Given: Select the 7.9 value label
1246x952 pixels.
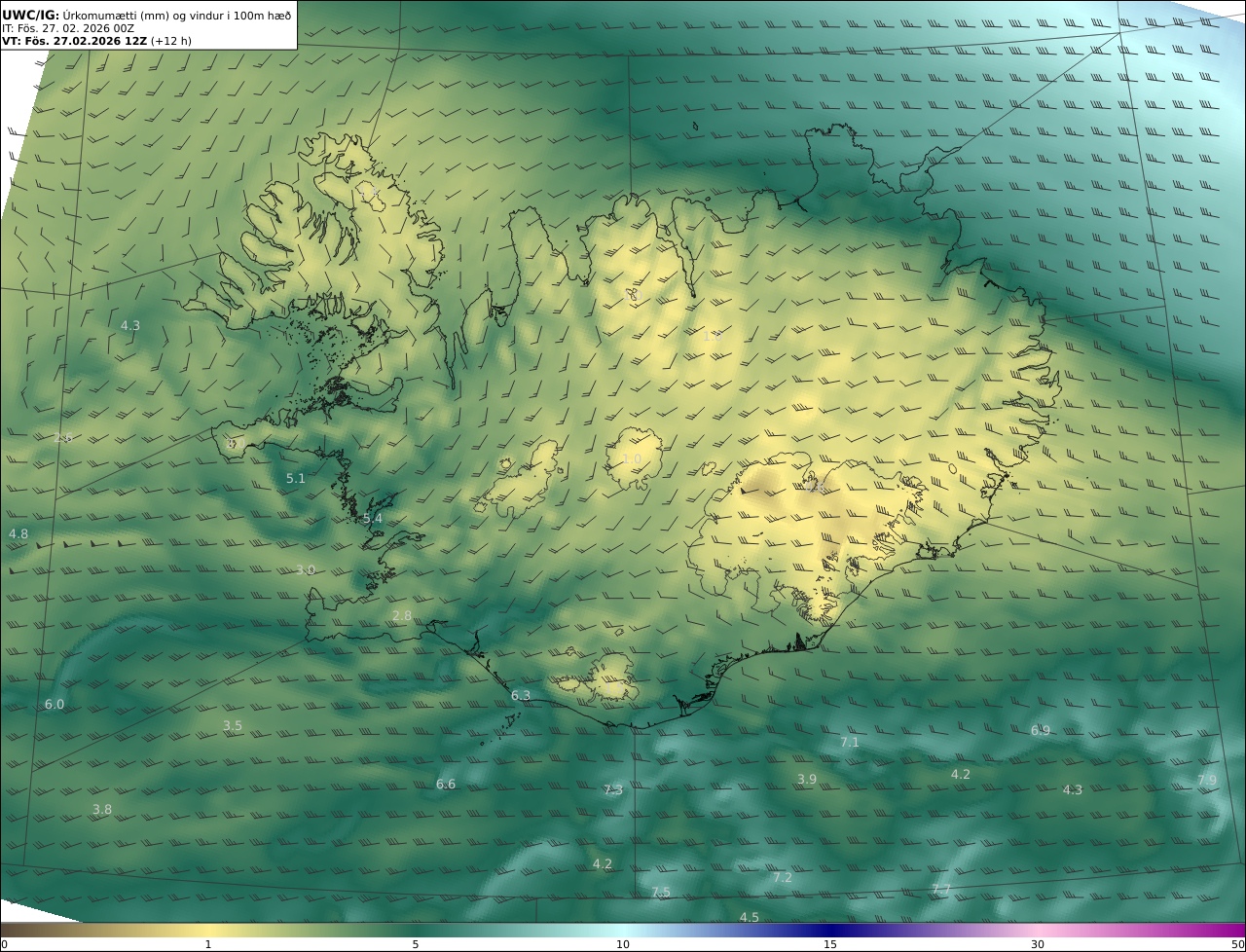Looking at the screenshot, I should tap(1207, 780).
